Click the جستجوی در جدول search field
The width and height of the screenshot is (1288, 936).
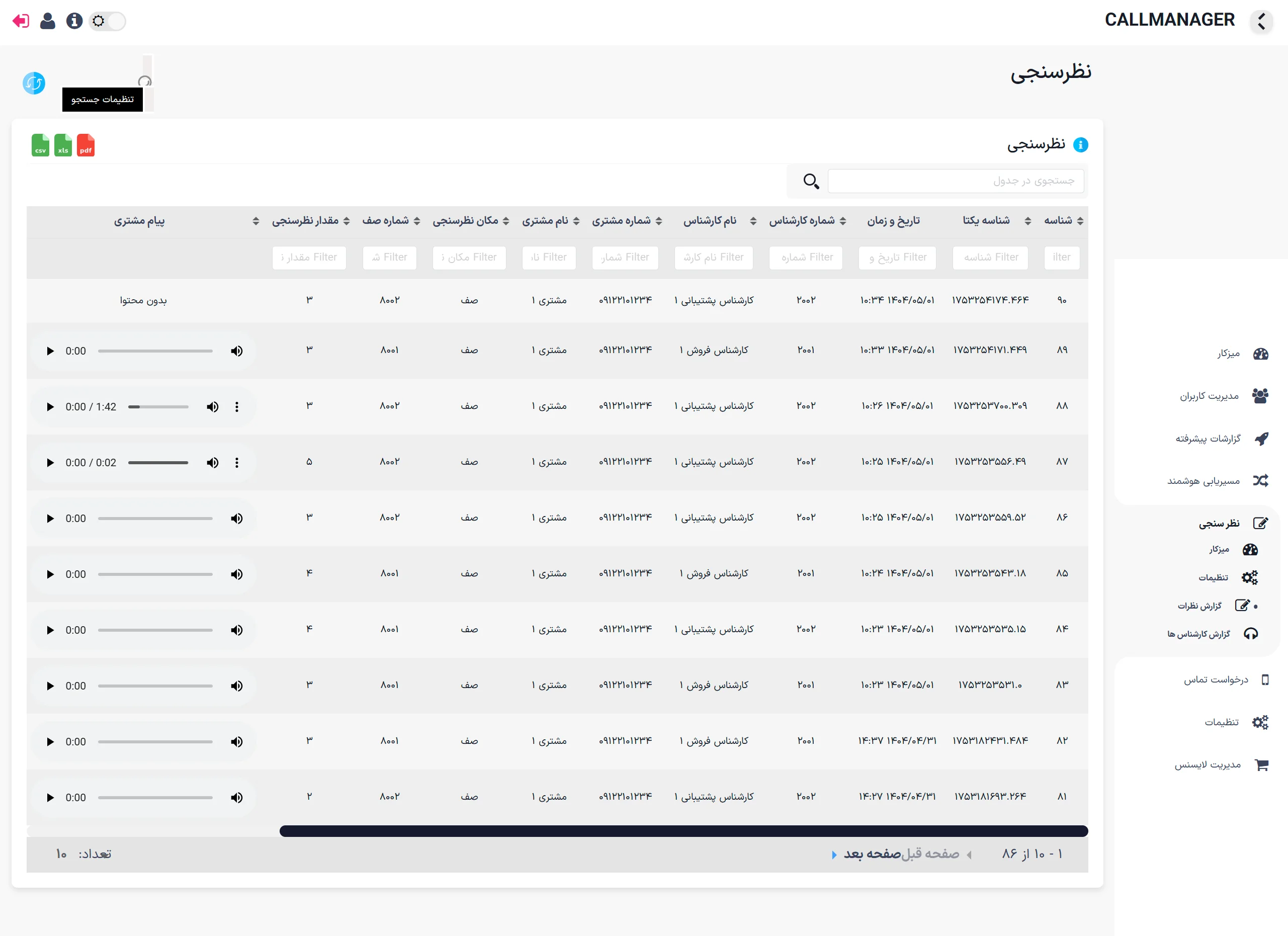[955, 181]
